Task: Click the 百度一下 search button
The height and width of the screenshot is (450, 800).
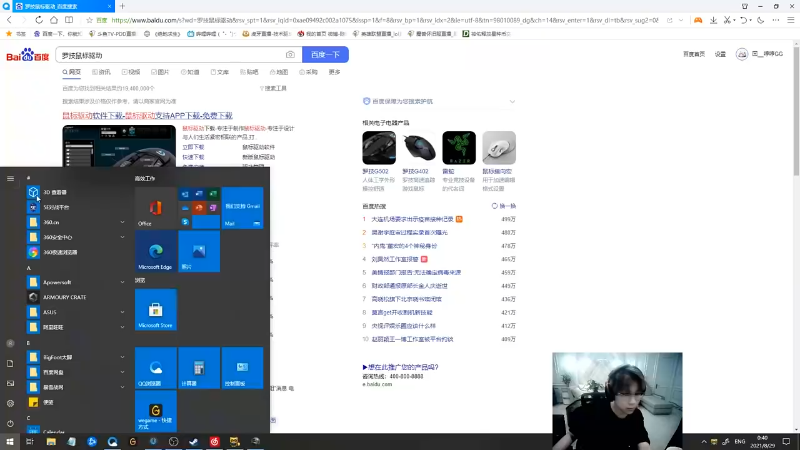Action: click(x=326, y=55)
